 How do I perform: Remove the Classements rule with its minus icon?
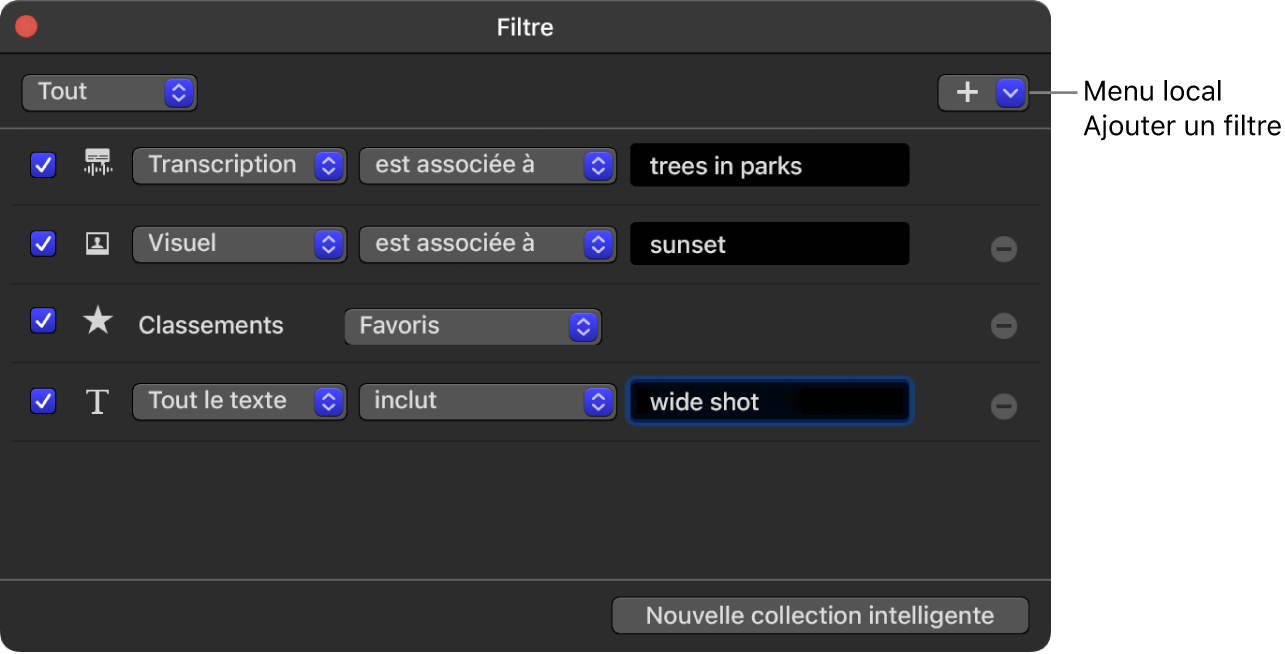[1004, 325]
